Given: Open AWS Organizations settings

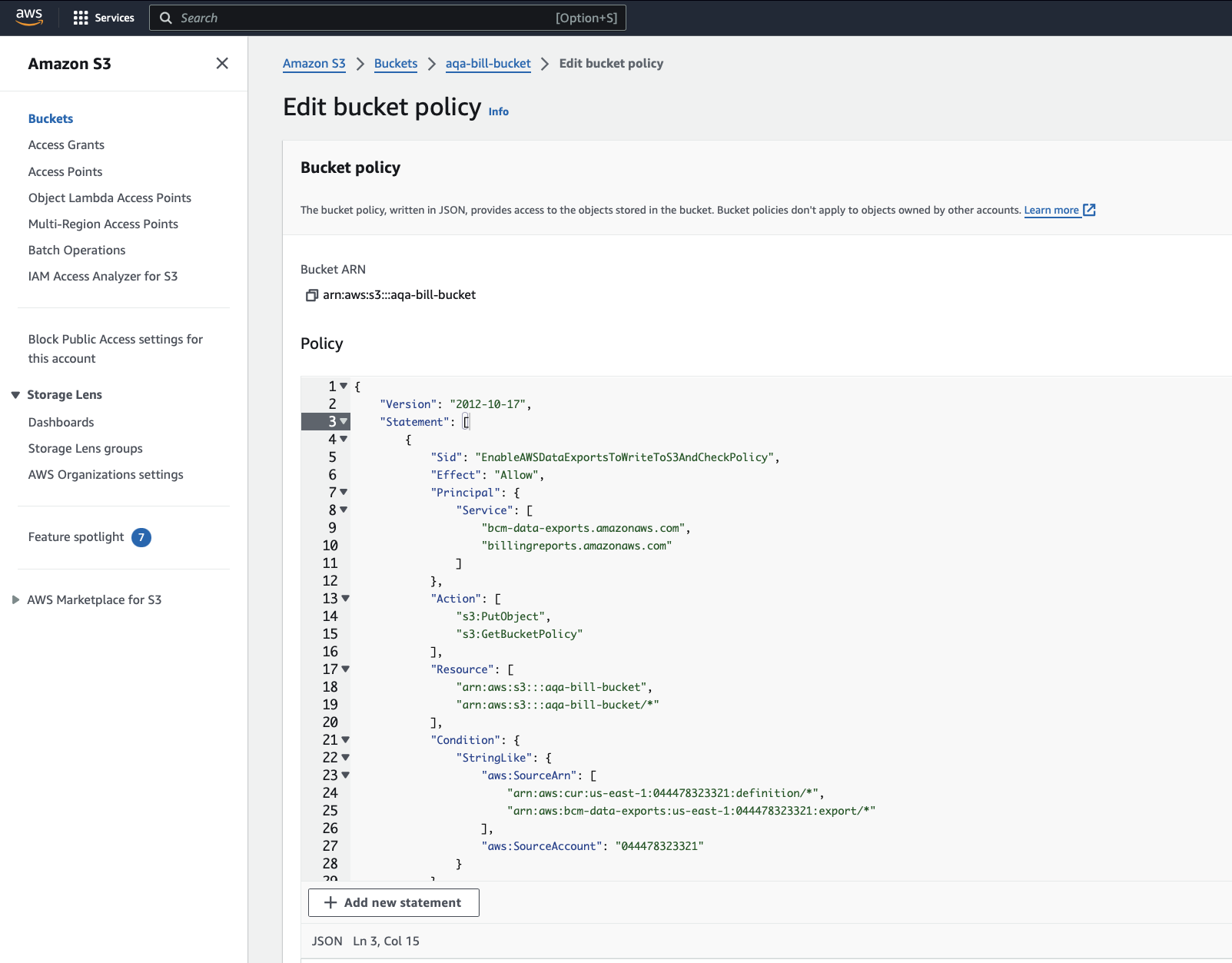Looking at the screenshot, I should point(106,475).
